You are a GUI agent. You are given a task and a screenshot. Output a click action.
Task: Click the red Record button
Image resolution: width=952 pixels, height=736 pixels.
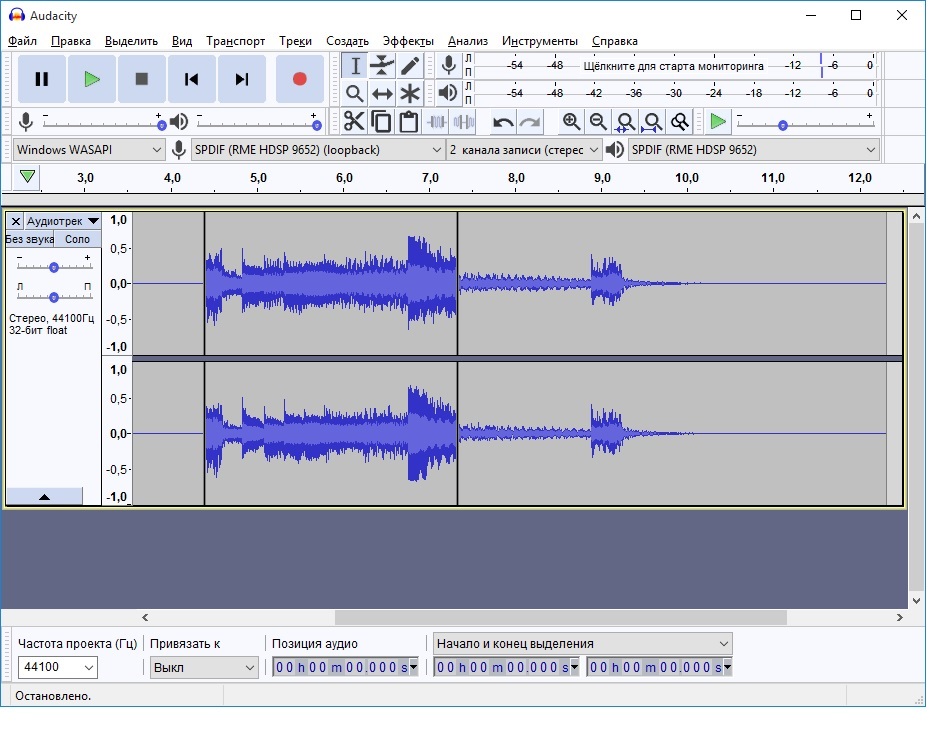[299, 79]
